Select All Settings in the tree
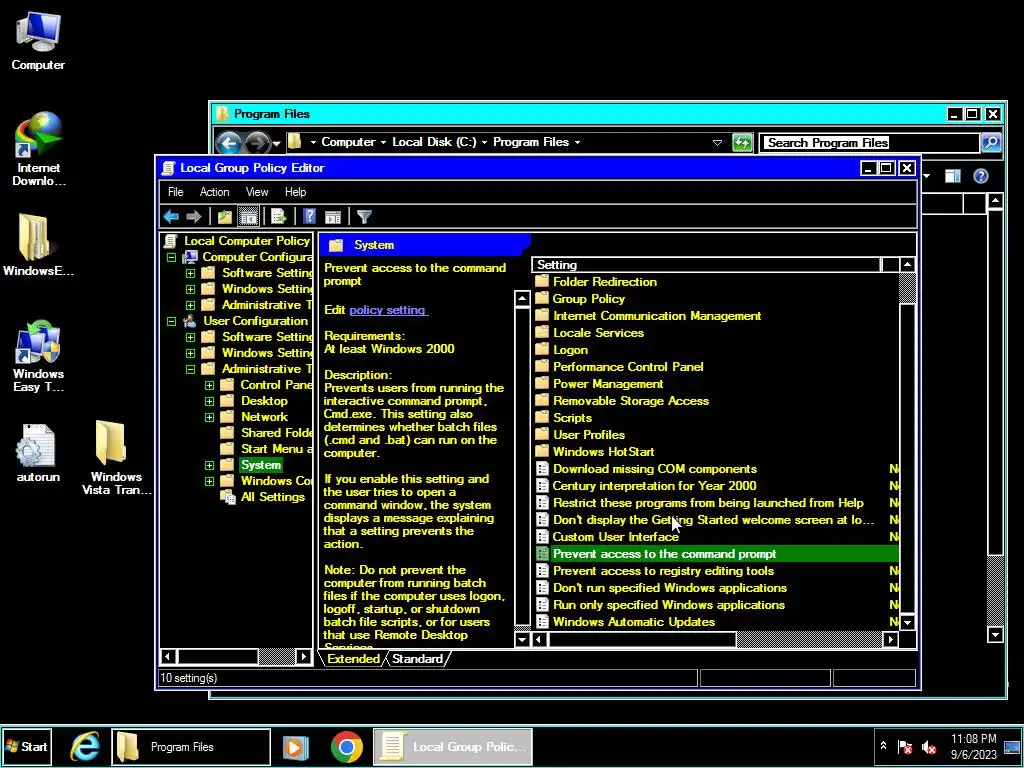This screenshot has width=1024, height=768. coord(272,497)
